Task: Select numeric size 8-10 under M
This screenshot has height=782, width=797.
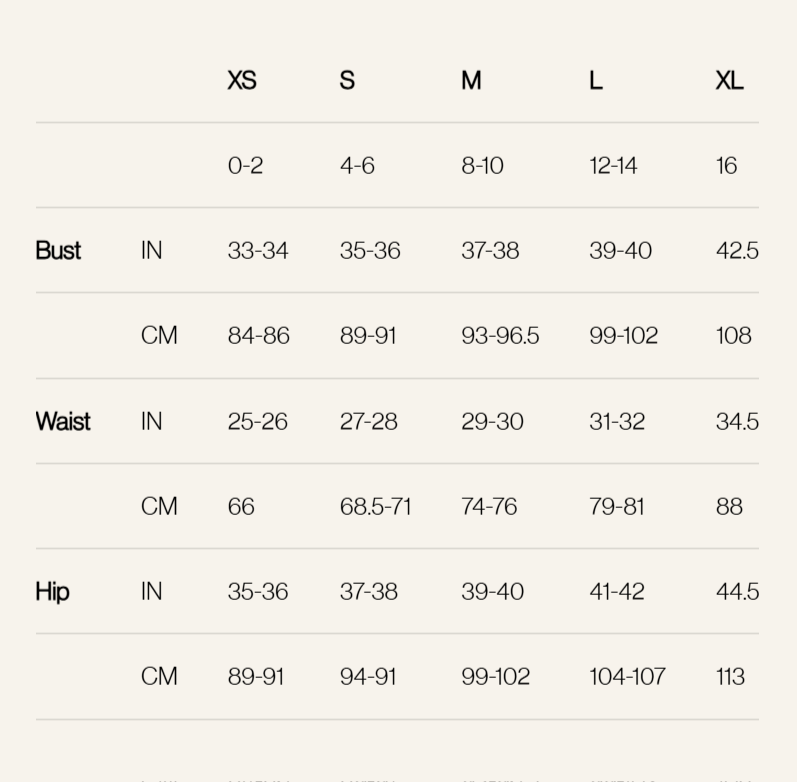Action: pyautogui.click(x=482, y=166)
